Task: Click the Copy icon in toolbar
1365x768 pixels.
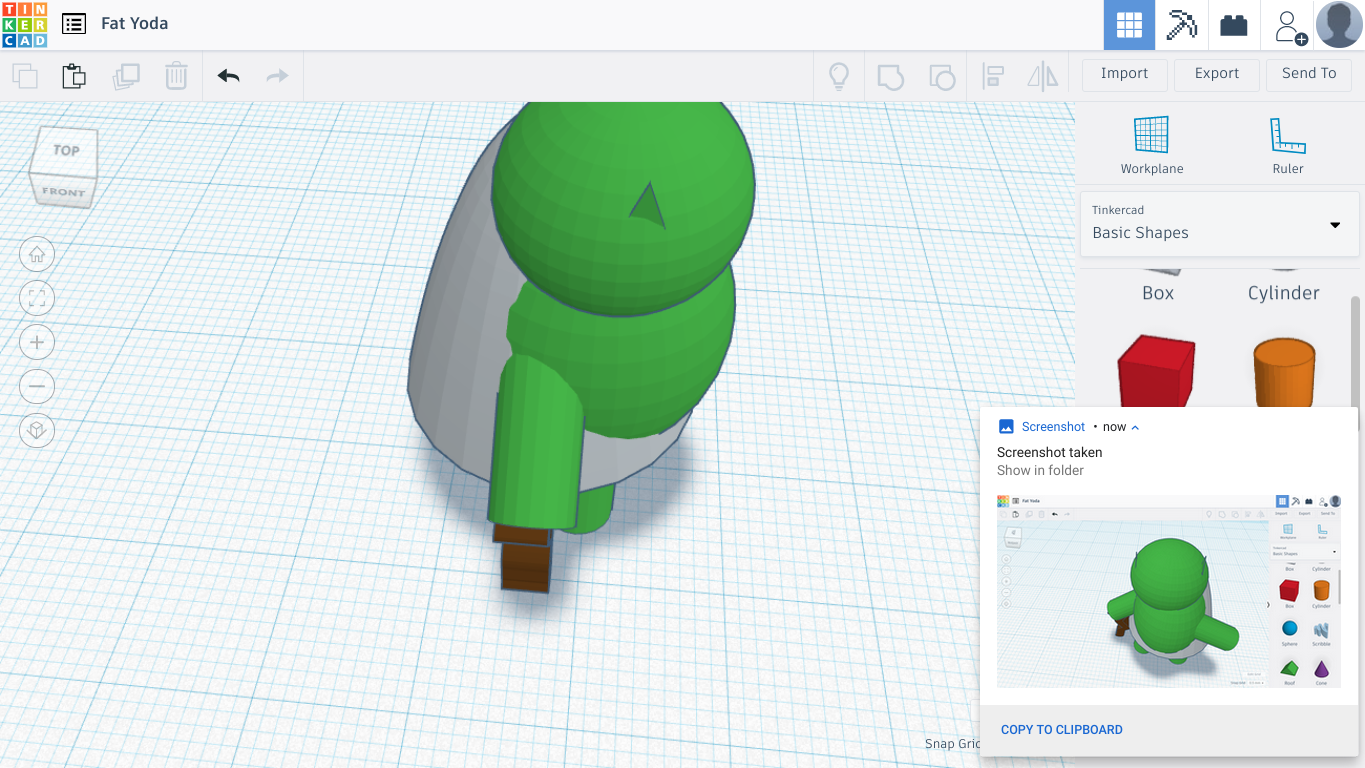Action: click(x=25, y=76)
